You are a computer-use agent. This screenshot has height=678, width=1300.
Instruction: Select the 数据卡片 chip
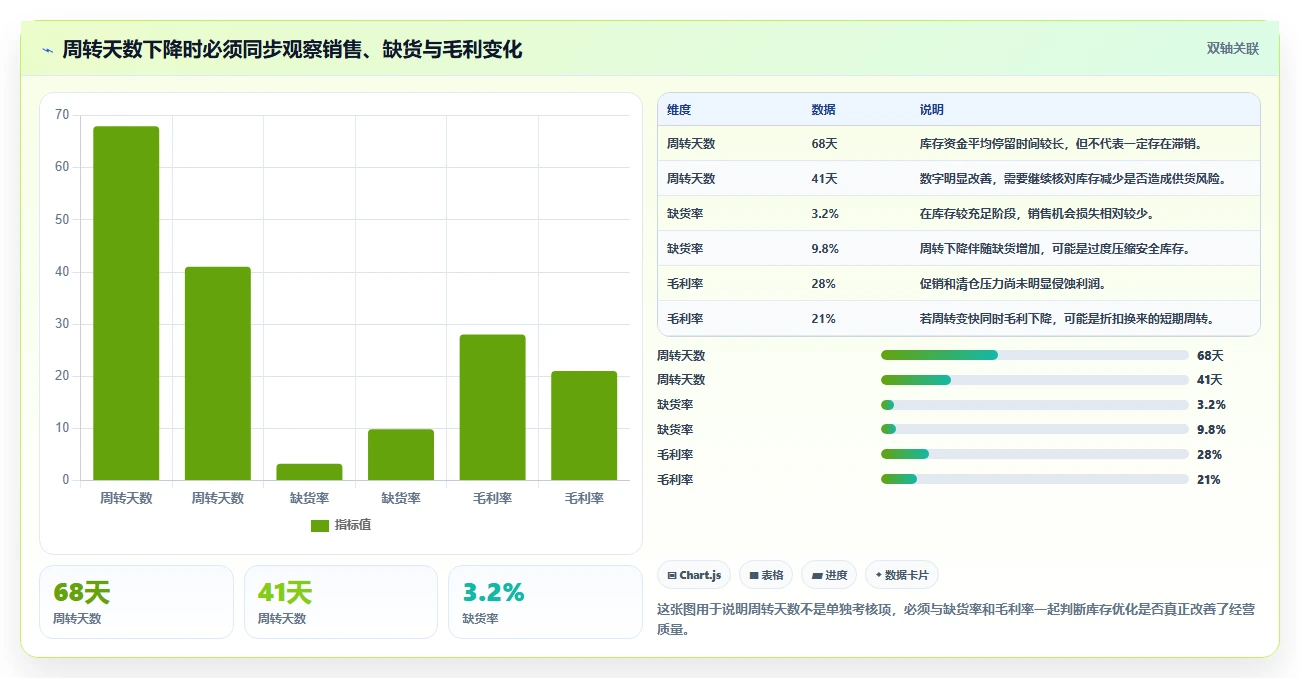(902, 575)
